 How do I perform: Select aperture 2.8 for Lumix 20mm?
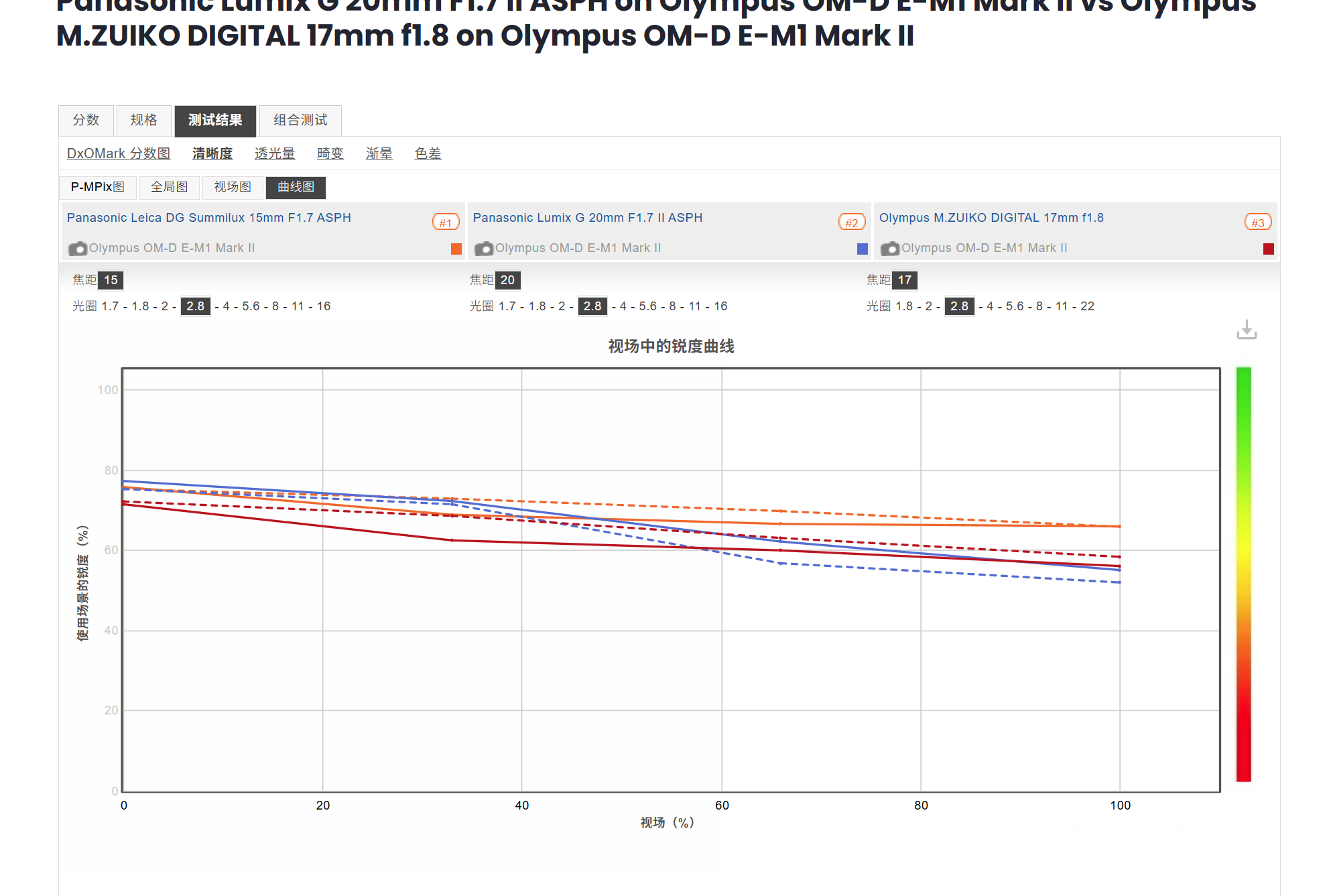592,306
